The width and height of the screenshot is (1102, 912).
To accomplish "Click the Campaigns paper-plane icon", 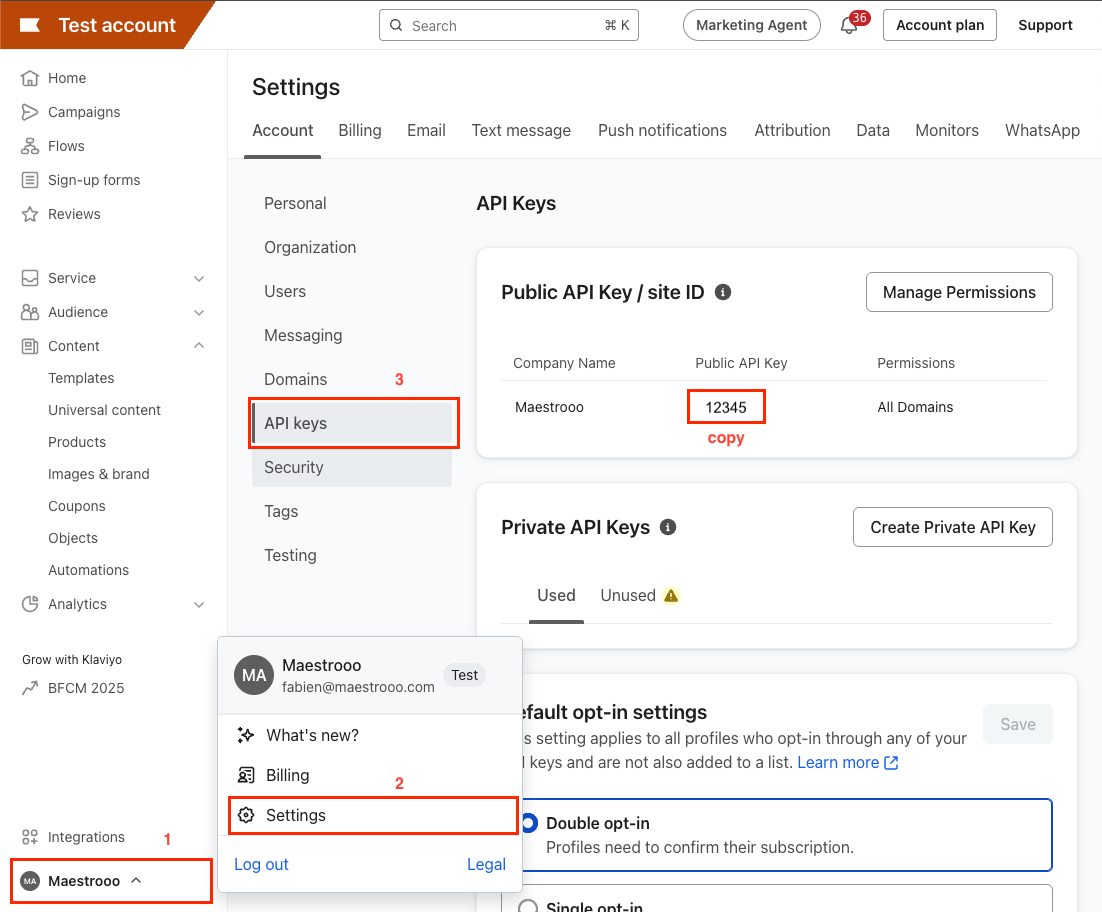I will [30, 112].
